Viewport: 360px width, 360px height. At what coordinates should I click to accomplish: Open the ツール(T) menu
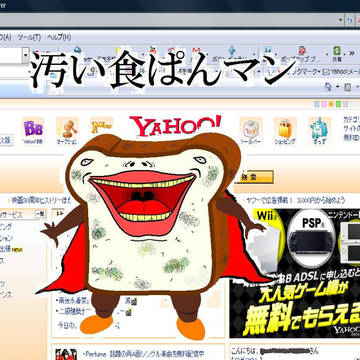[29, 37]
